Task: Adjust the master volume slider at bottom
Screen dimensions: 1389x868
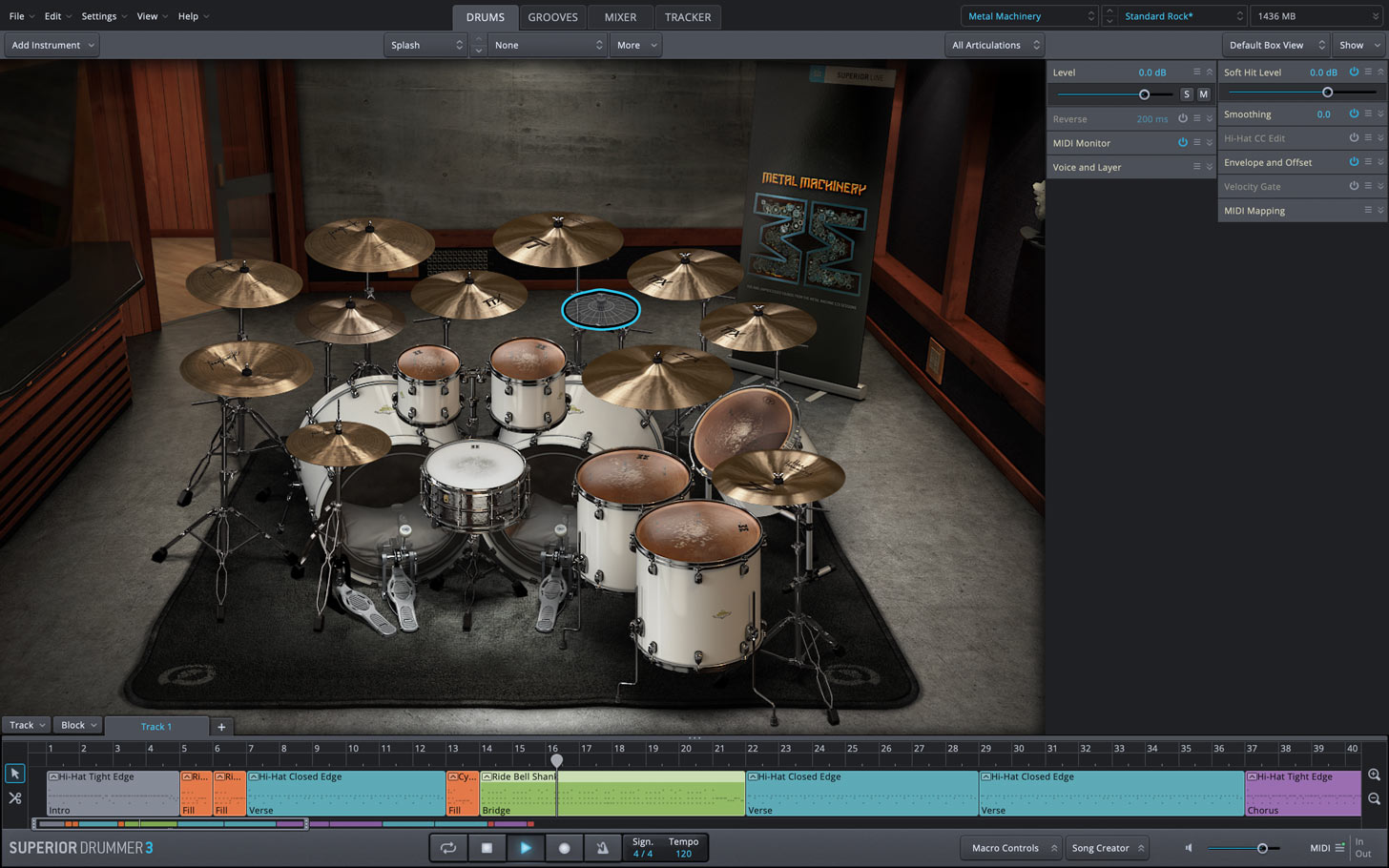Action: click(1262, 848)
